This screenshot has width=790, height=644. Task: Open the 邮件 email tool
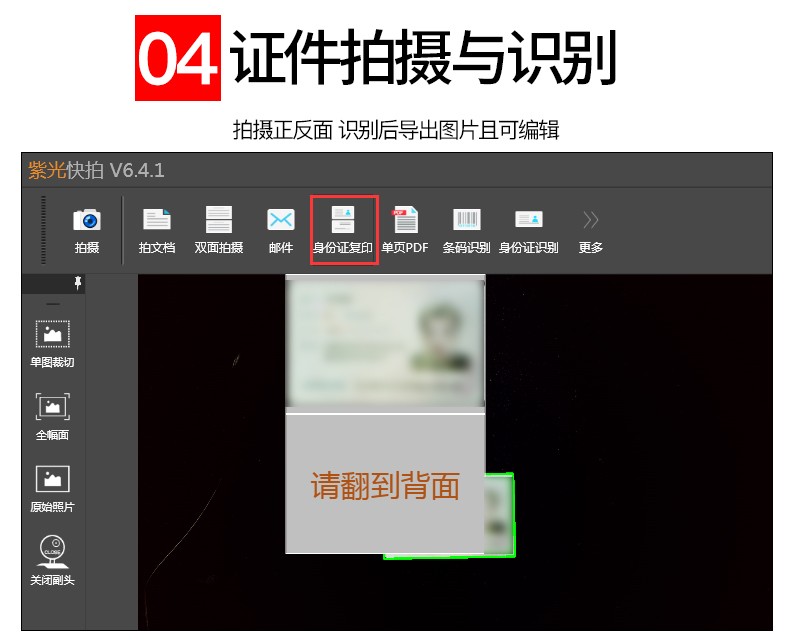[x=281, y=229]
